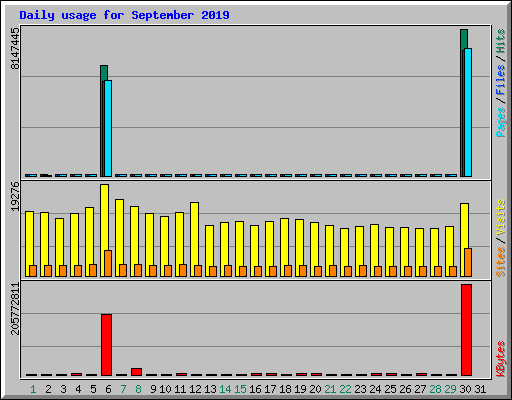Click the day 30 cyan pages bar

point(468,112)
